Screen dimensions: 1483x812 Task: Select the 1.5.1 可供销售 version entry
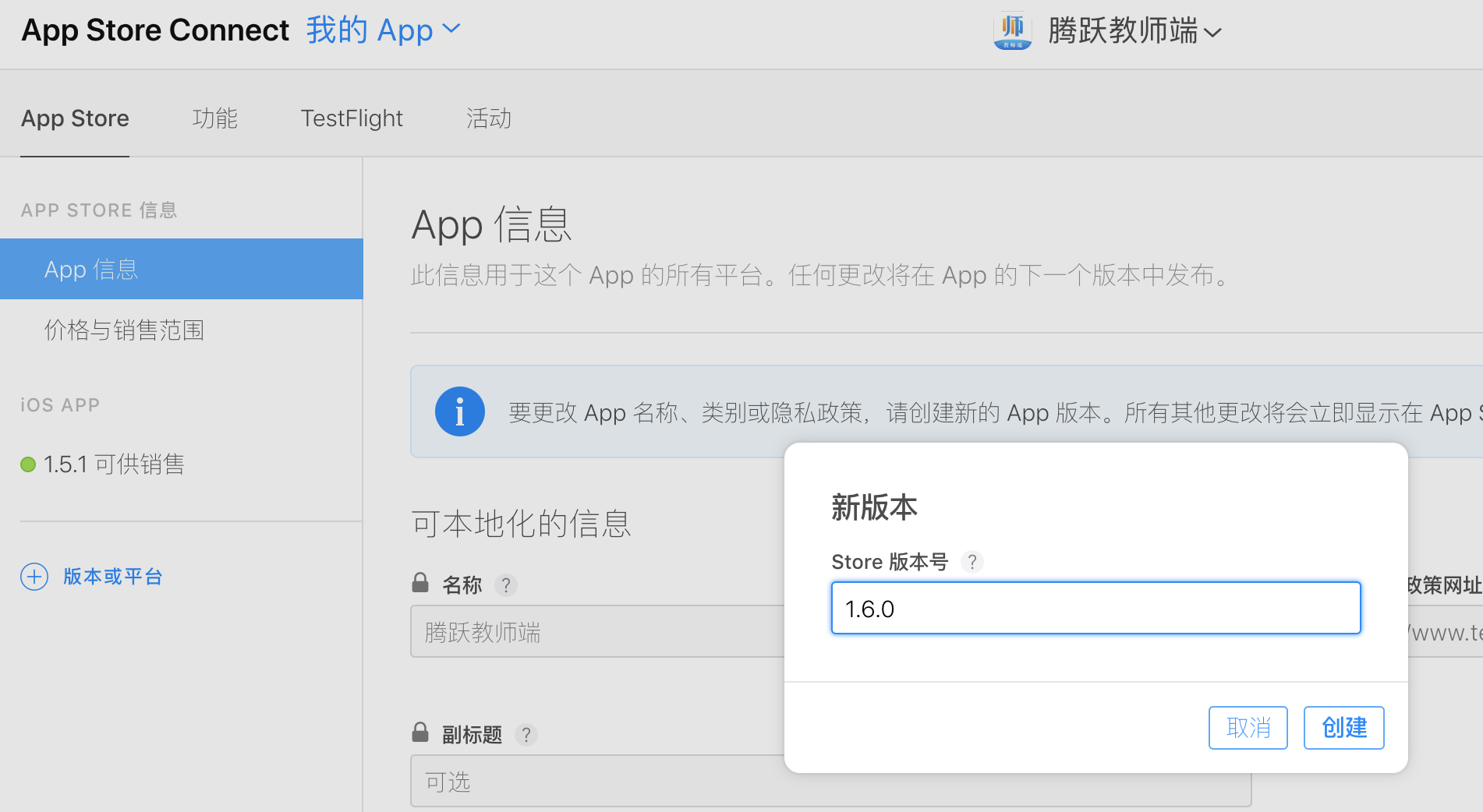tap(114, 464)
